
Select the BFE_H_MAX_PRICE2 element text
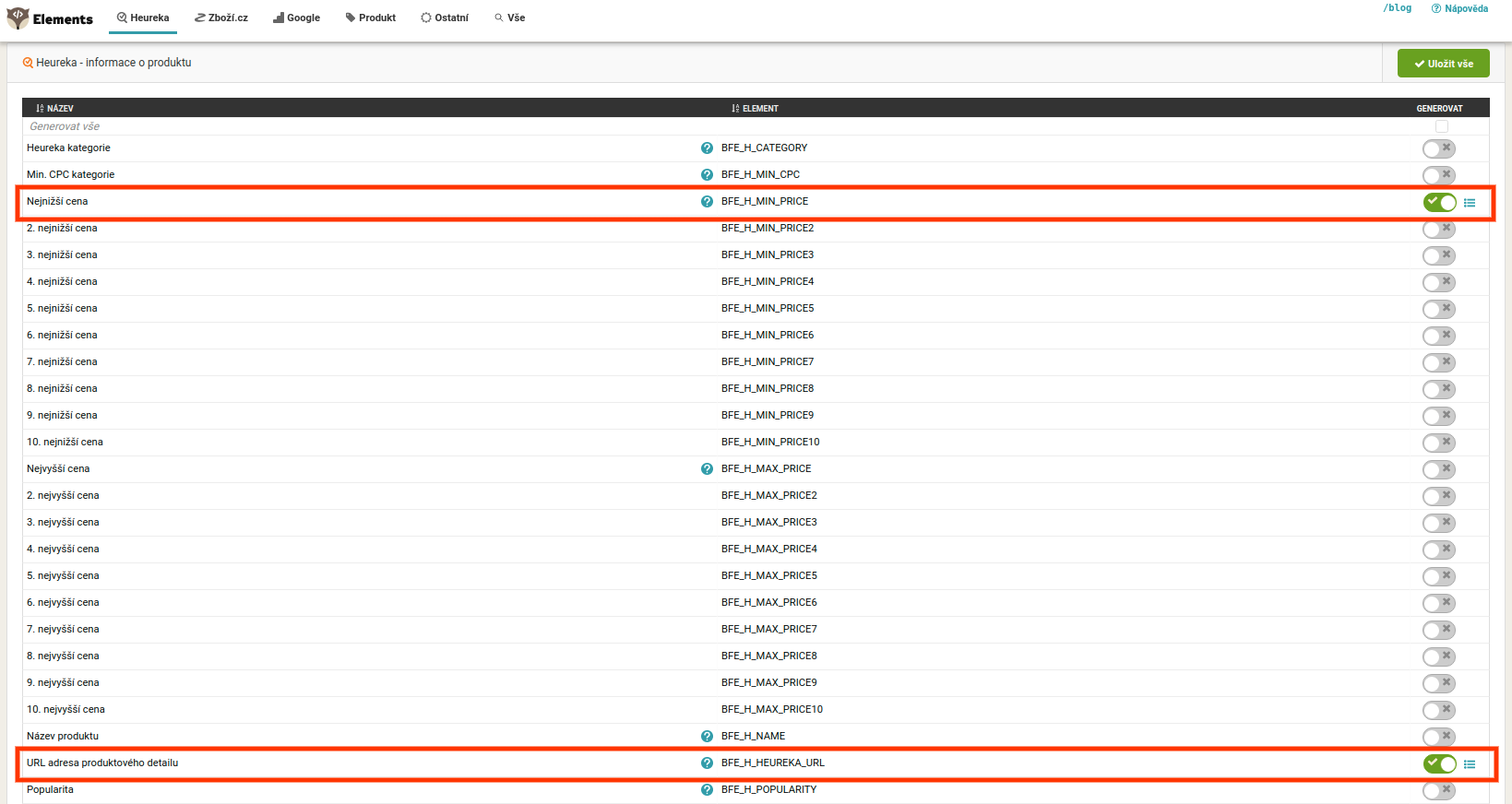[x=769, y=495]
